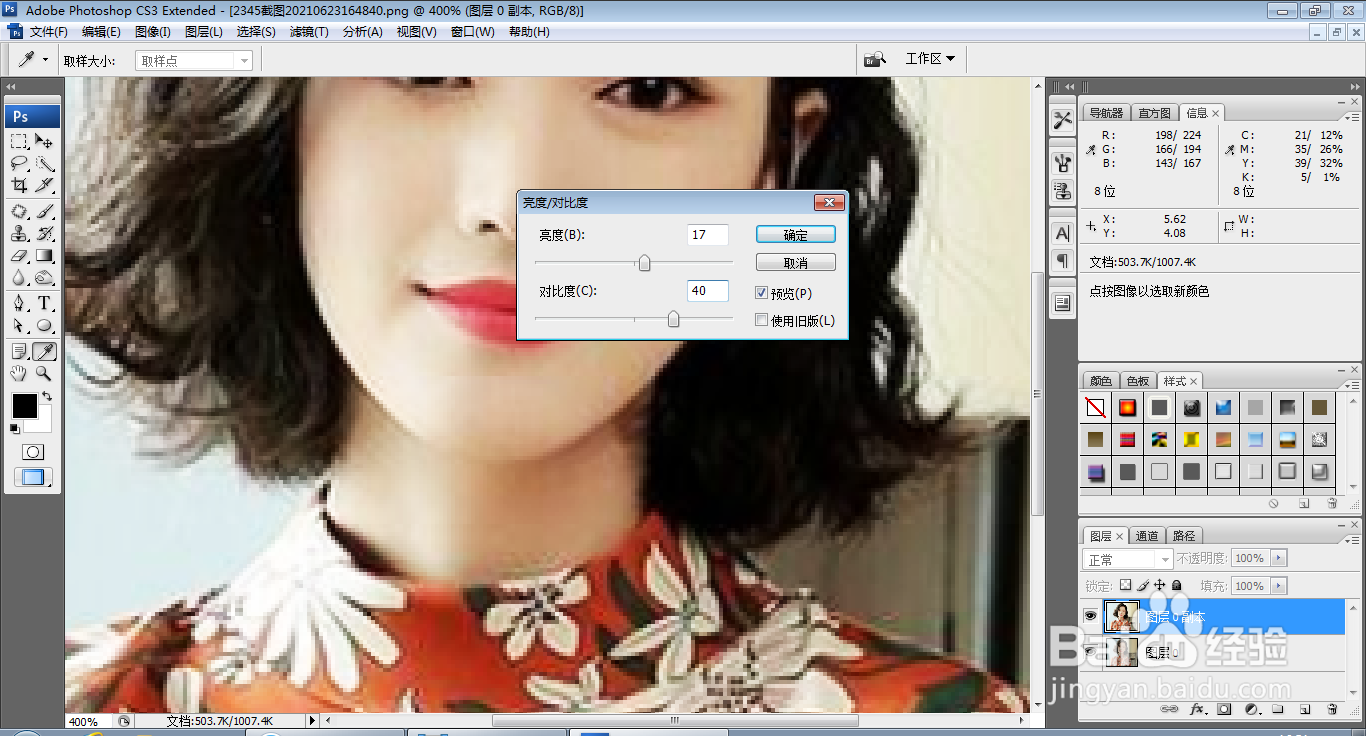Hide the 图层 0 副本 layer

click(x=1091, y=617)
